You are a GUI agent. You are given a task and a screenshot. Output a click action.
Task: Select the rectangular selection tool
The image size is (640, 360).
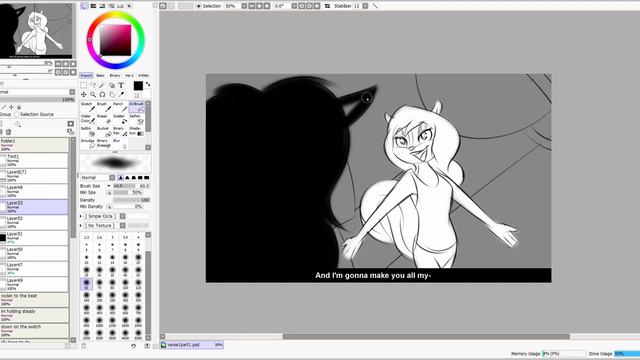pos(83,85)
